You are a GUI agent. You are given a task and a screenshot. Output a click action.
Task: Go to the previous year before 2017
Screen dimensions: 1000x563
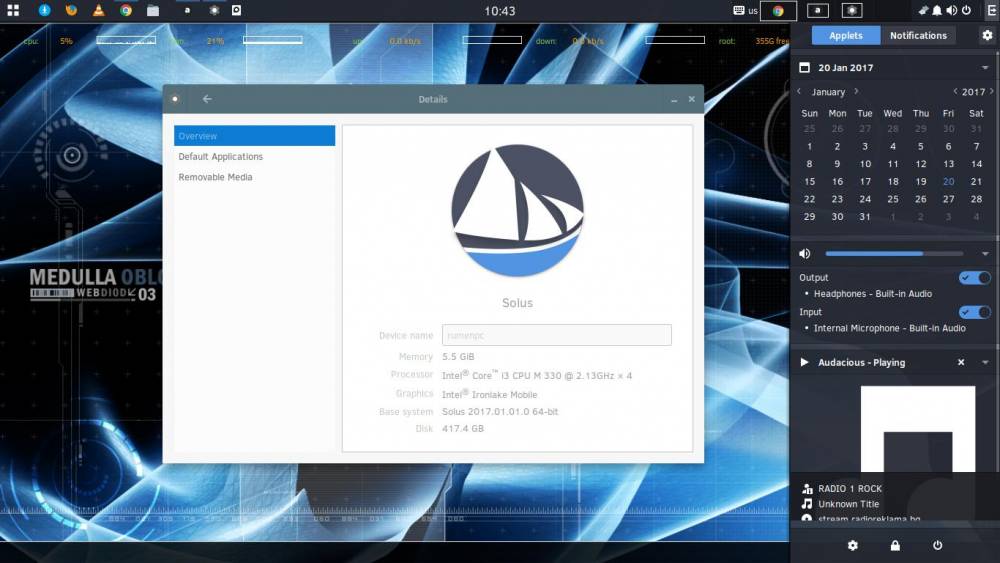pyautogui.click(x=955, y=91)
